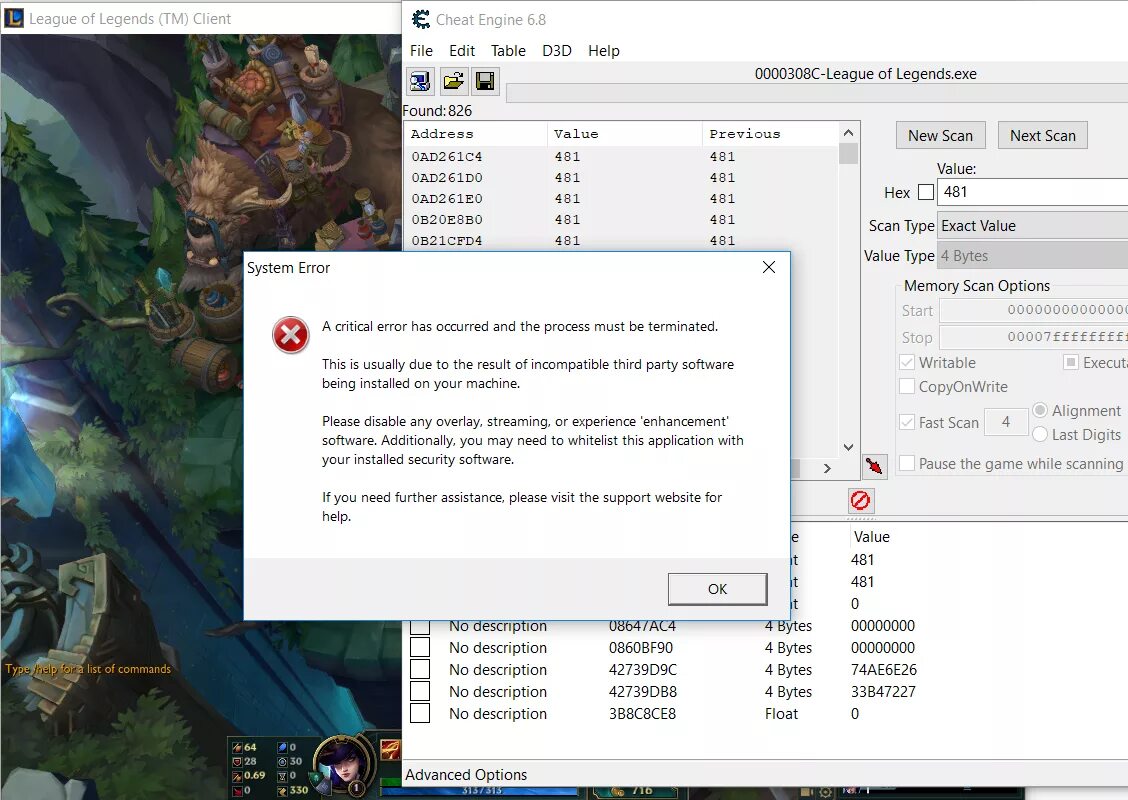
Task: Click the floppy disk save icon
Action: click(486, 81)
